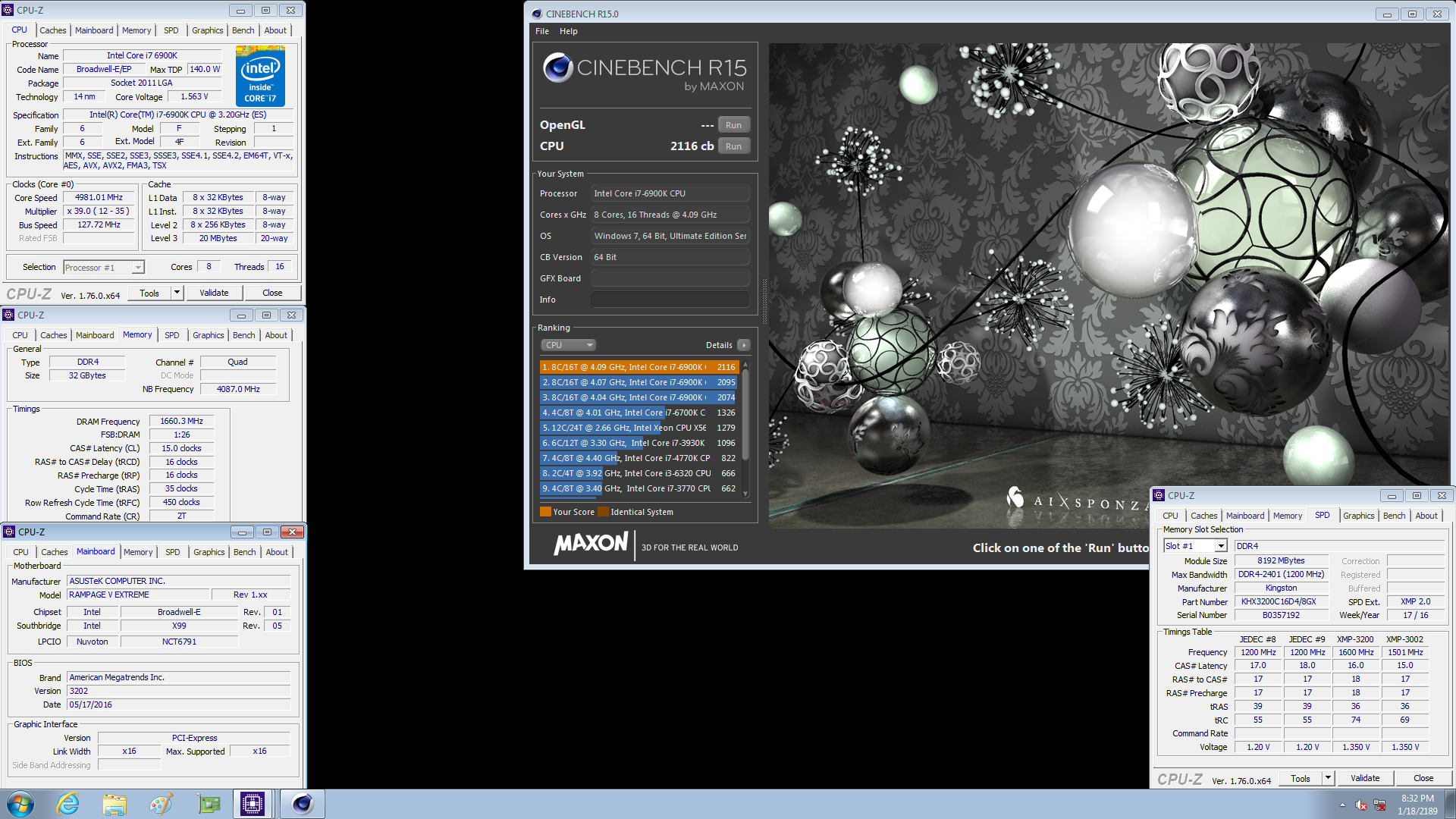
Task: Select the CPU-Z taskbar icon
Action: 253,804
